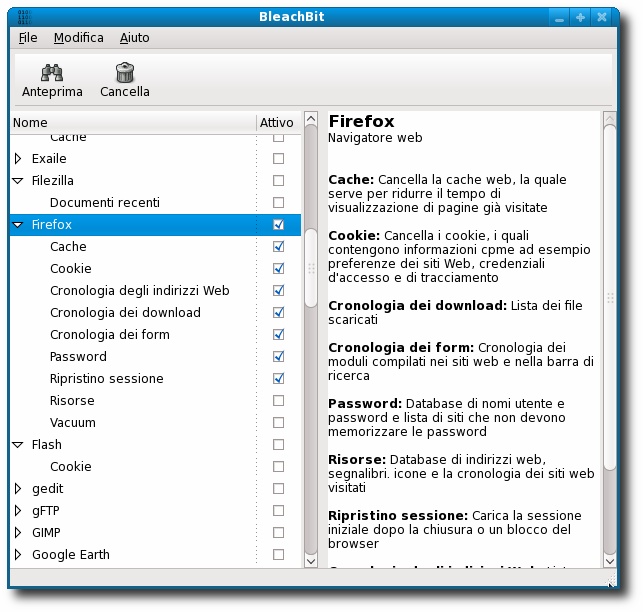Screen dimensions: 643x612
Task: Click the BleachBit title bar app icon
Action: [24, 17]
